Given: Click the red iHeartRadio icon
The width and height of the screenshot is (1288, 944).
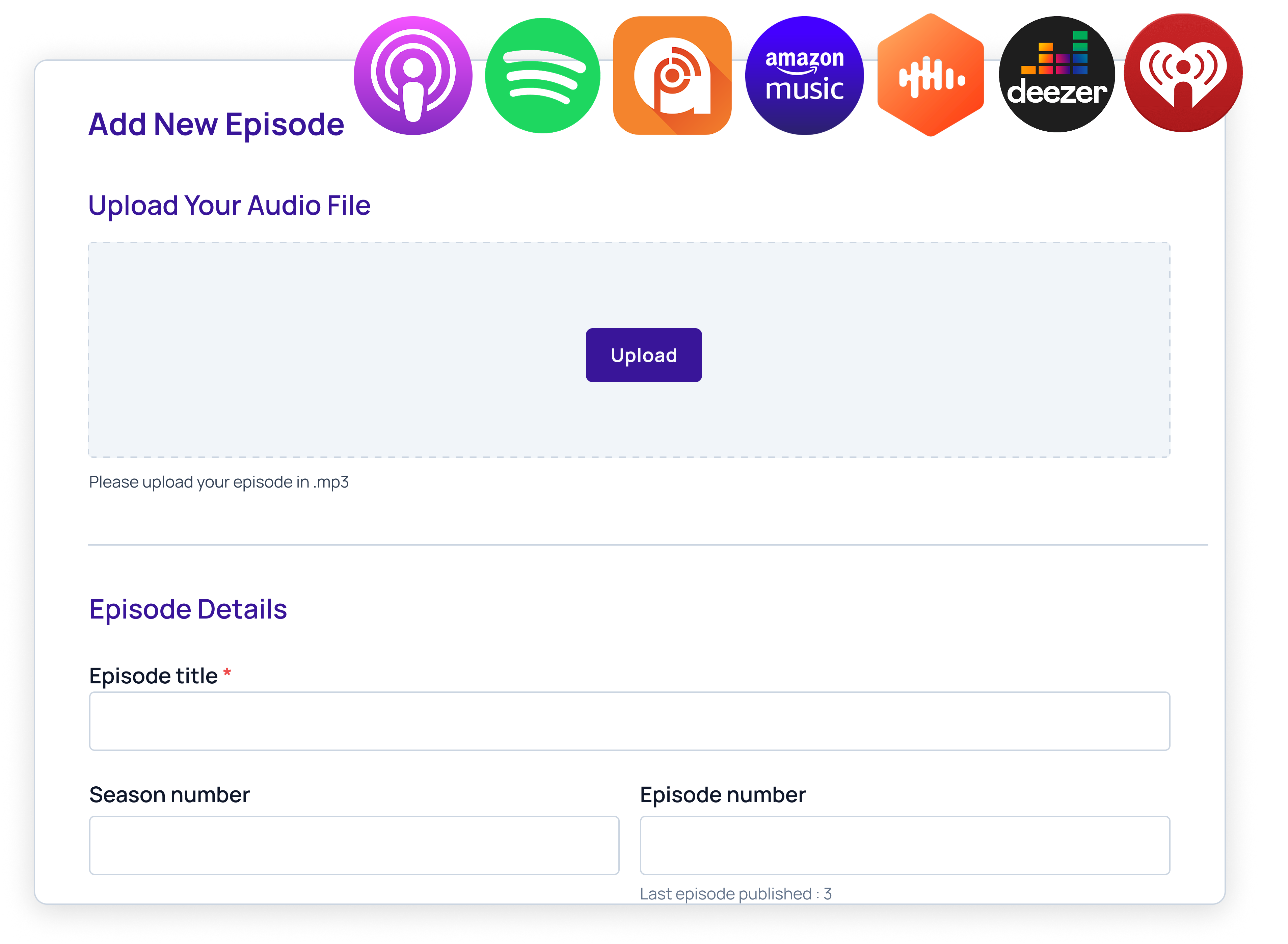Looking at the screenshot, I should click(x=1182, y=73).
